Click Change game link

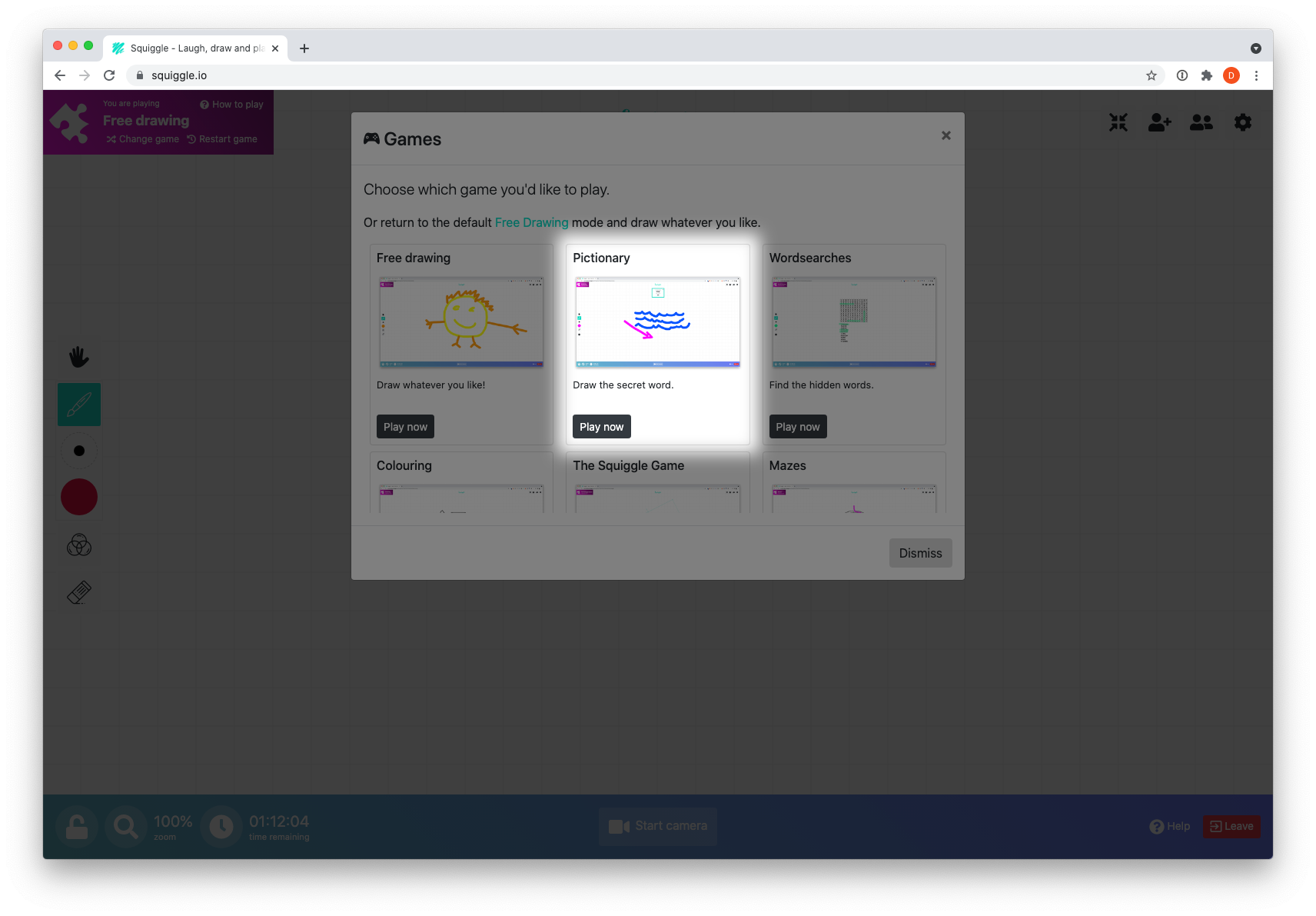pos(143,139)
